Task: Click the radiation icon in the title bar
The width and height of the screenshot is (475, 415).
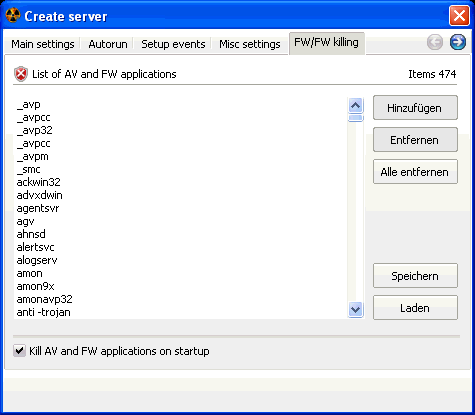Action: pos(13,16)
